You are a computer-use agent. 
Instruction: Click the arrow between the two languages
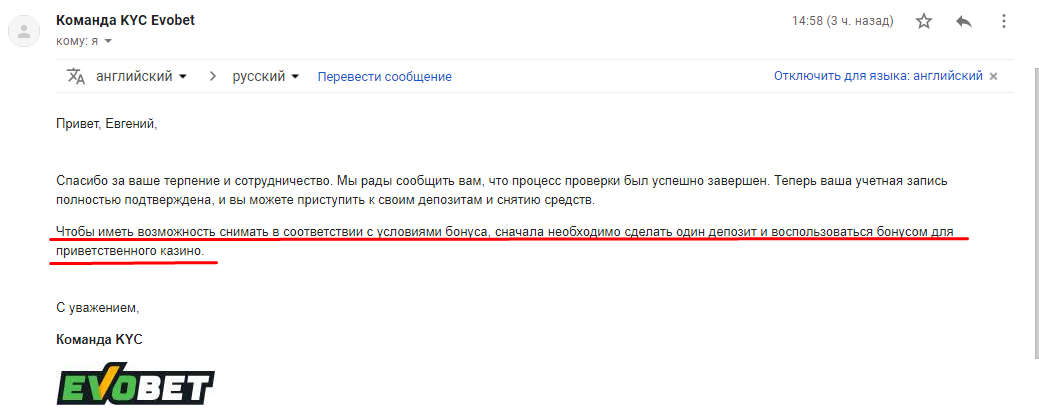pyautogui.click(x=213, y=76)
